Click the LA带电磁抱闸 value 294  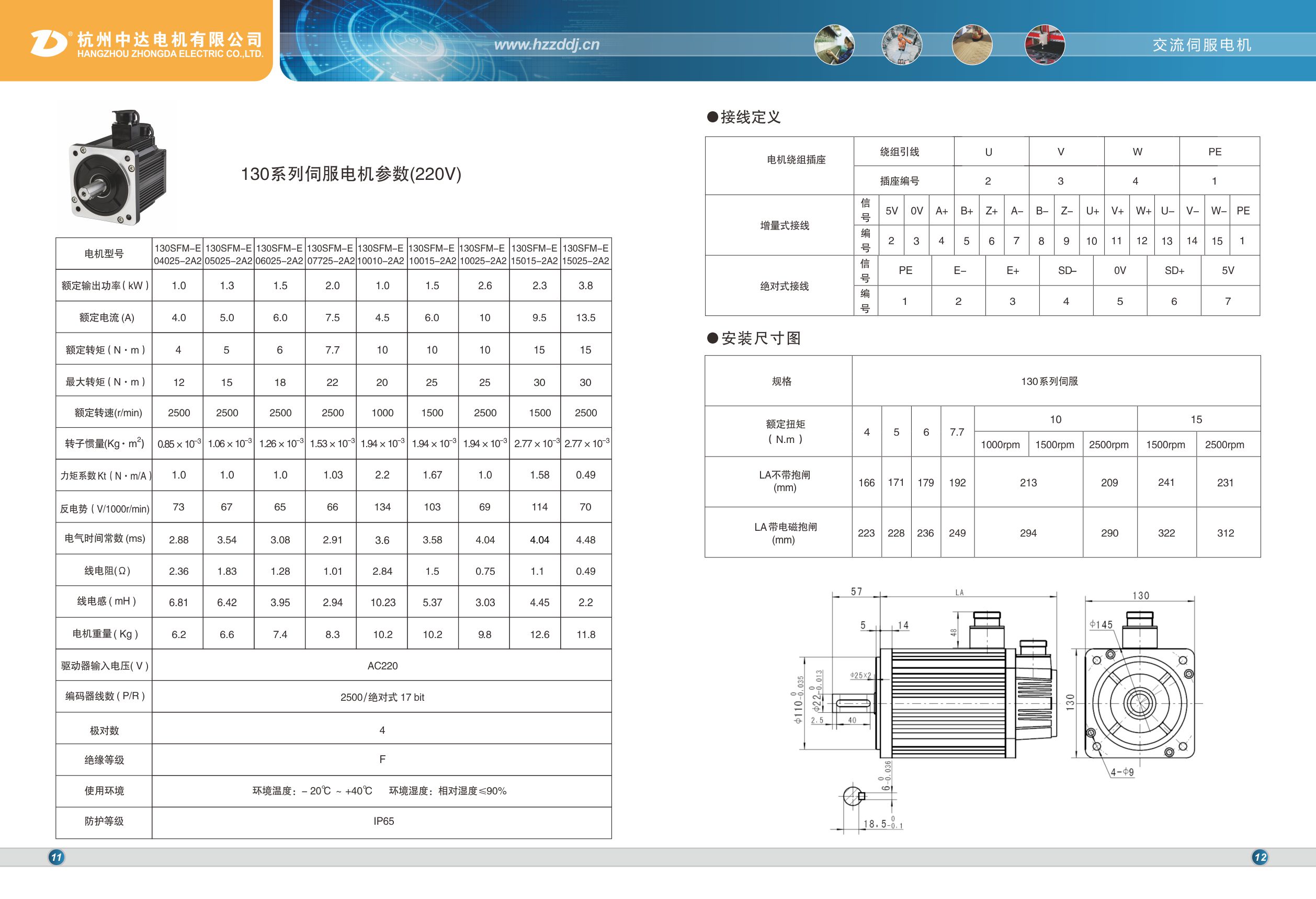pyautogui.click(x=1028, y=533)
